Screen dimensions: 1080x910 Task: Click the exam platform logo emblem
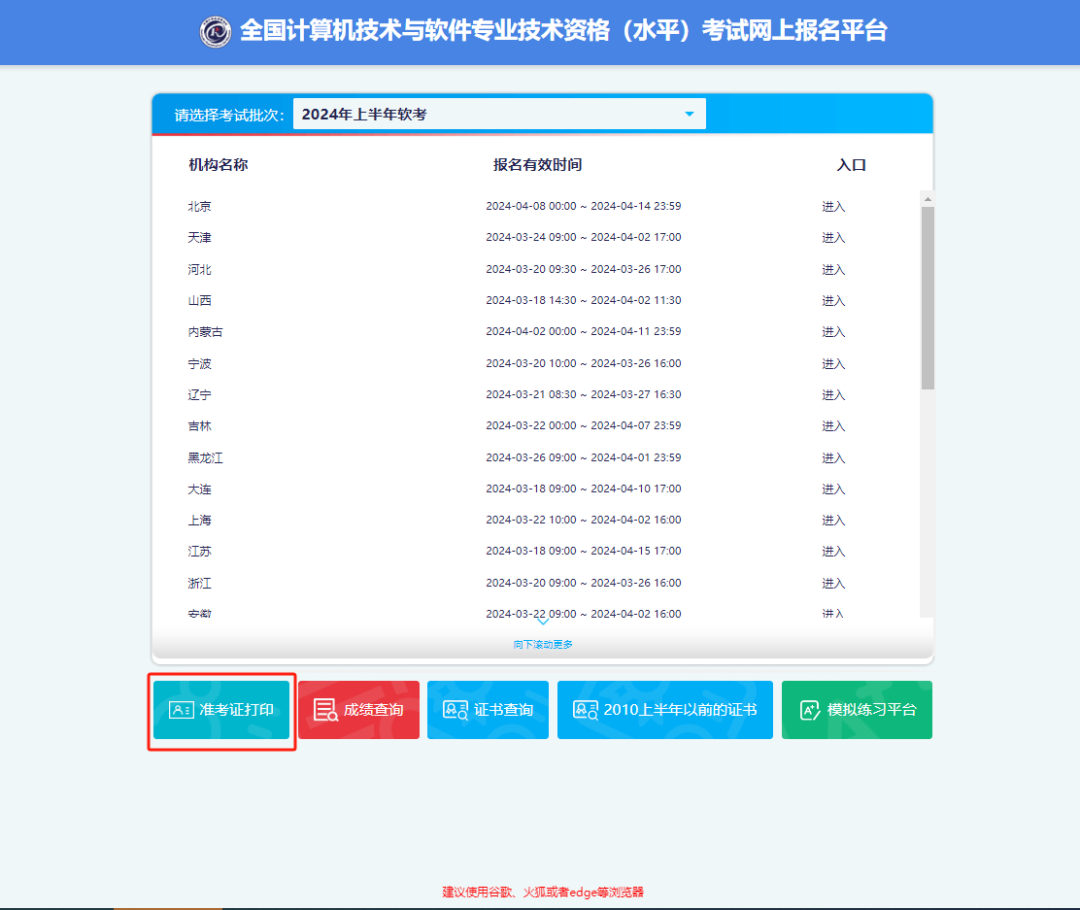point(215,32)
